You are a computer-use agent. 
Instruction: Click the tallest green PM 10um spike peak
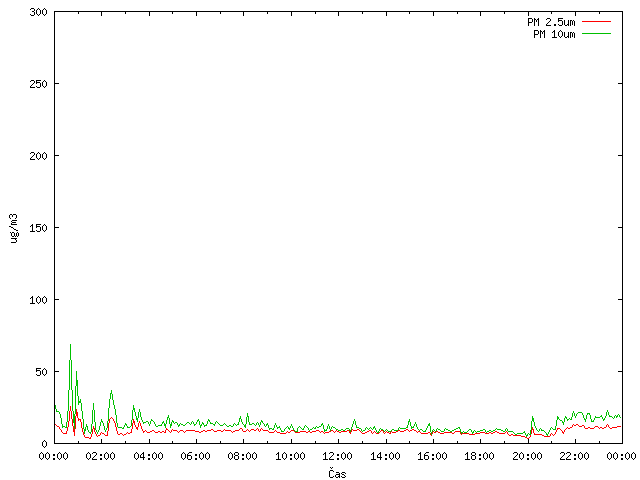click(70, 344)
